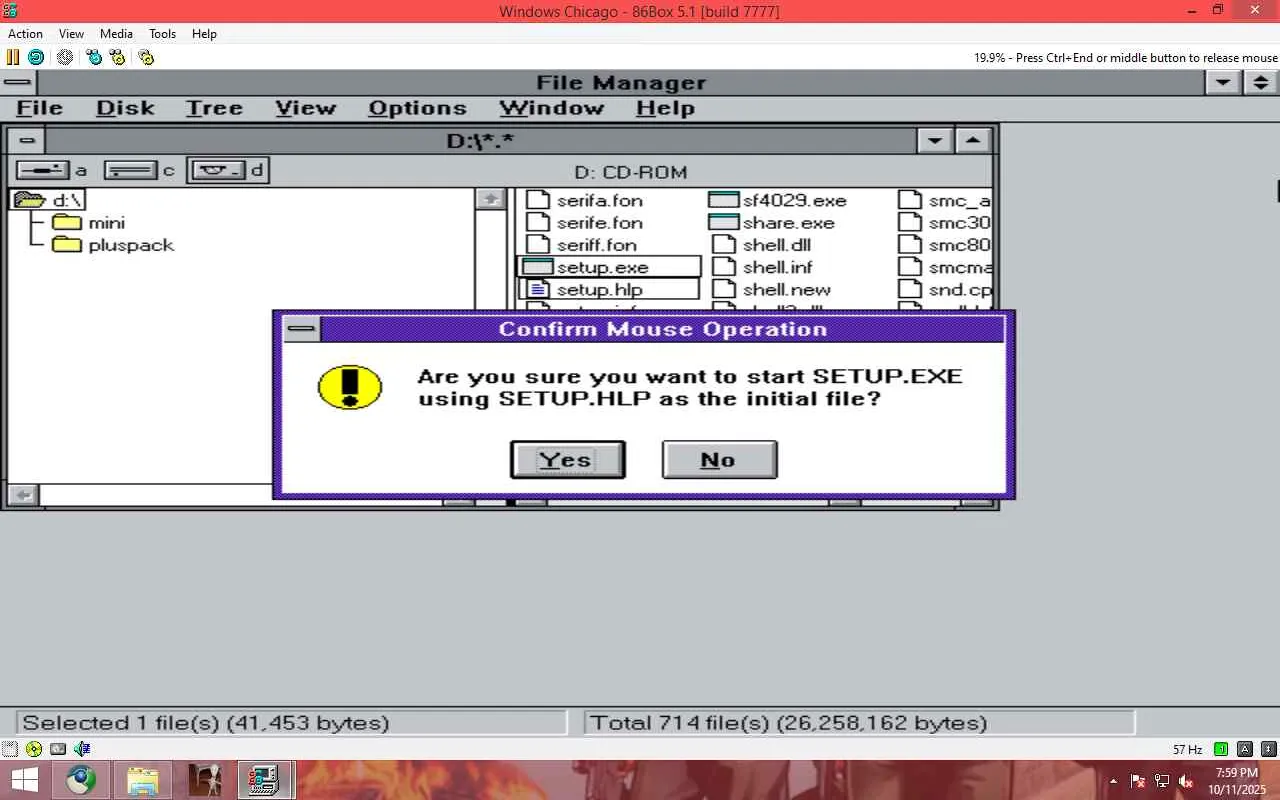Click the tree pane scroll up arrow
Viewport: 1280px width, 800px height.
[490, 199]
